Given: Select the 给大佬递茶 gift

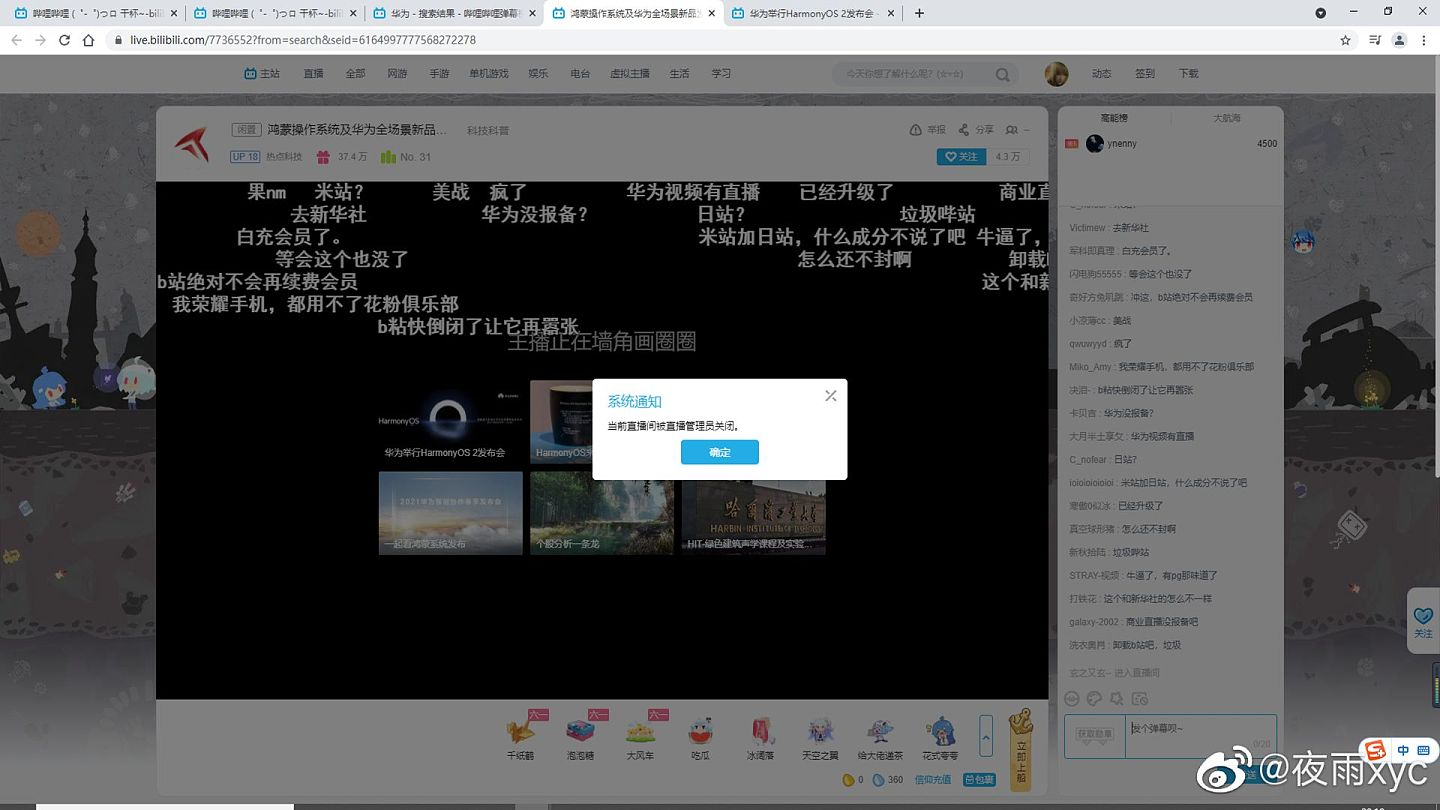Looking at the screenshot, I should [880, 736].
